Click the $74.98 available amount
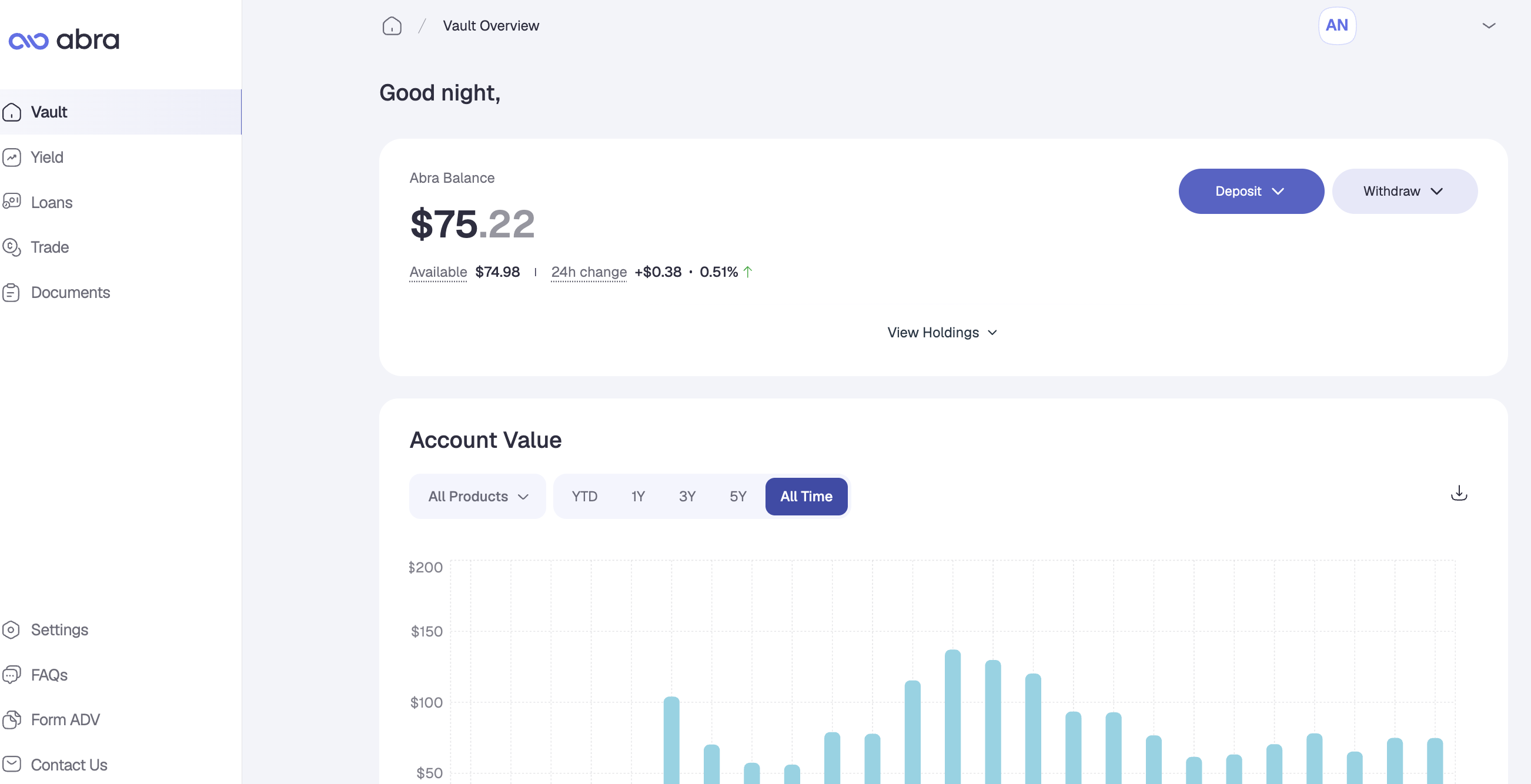 click(497, 272)
